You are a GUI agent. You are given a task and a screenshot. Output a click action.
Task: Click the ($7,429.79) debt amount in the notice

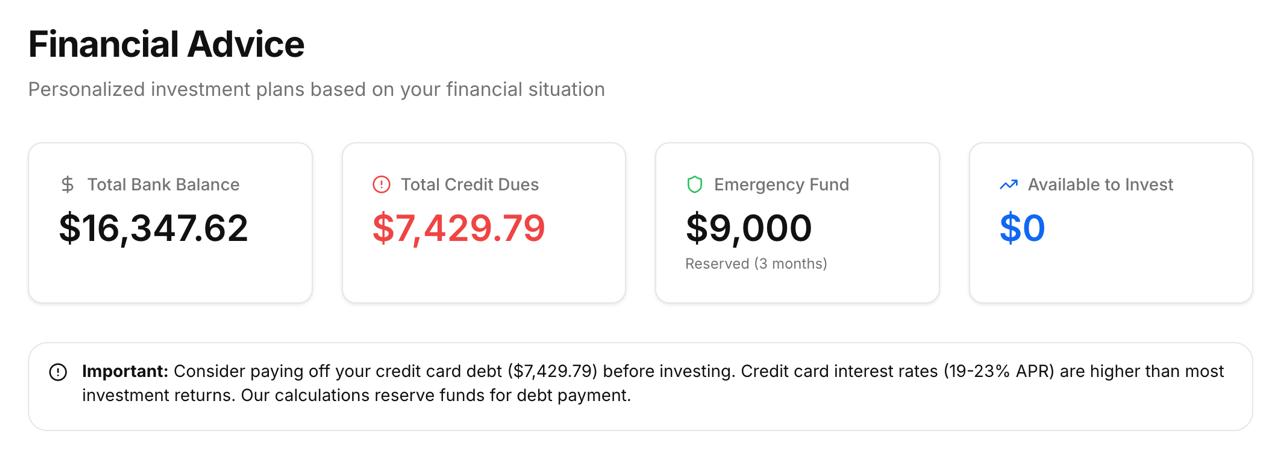click(x=553, y=371)
